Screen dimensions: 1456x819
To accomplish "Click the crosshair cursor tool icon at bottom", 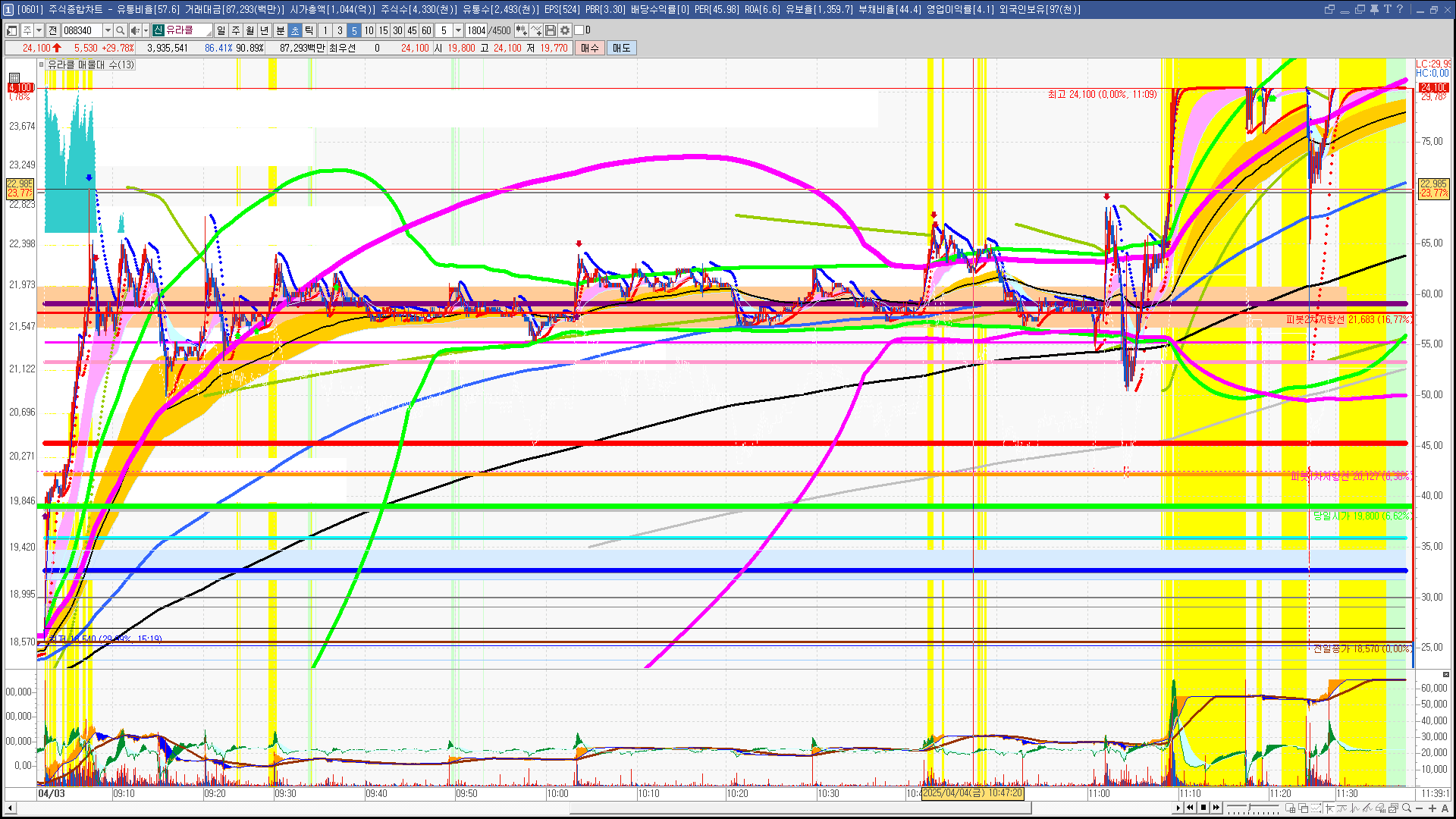I will tap(1329, 808).
